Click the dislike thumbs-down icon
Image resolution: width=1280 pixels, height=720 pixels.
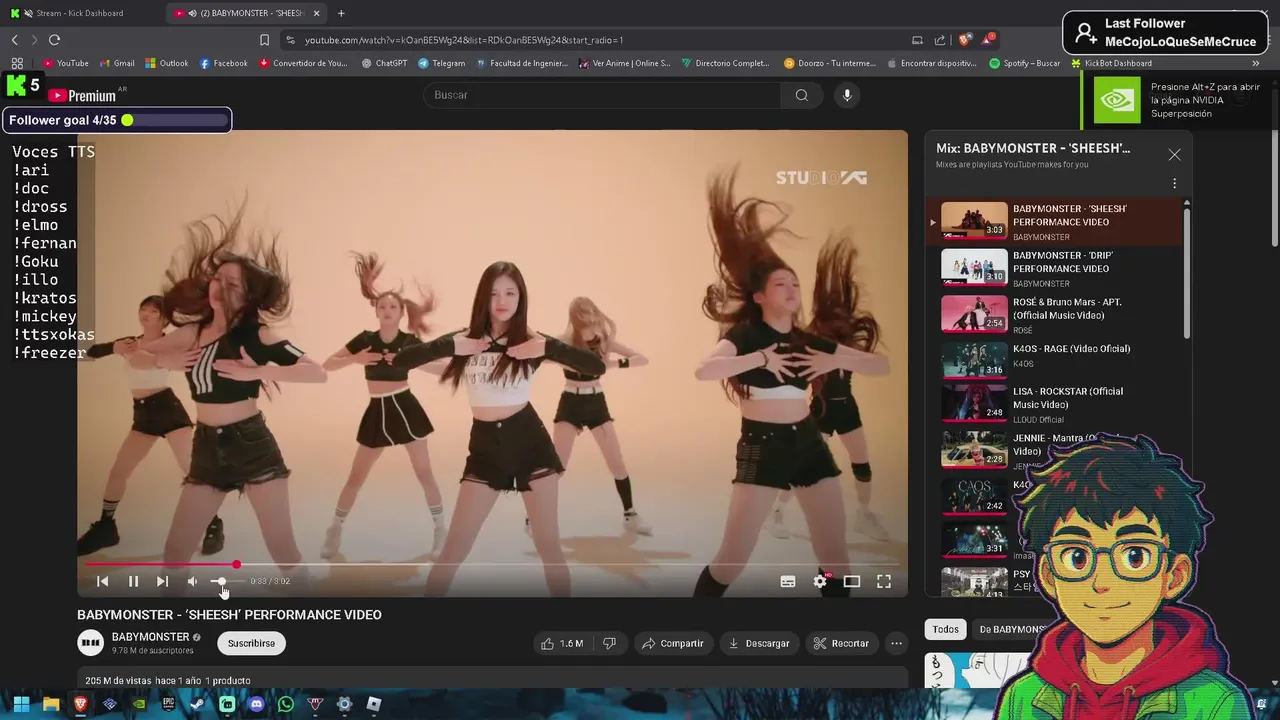click(609, 643)
